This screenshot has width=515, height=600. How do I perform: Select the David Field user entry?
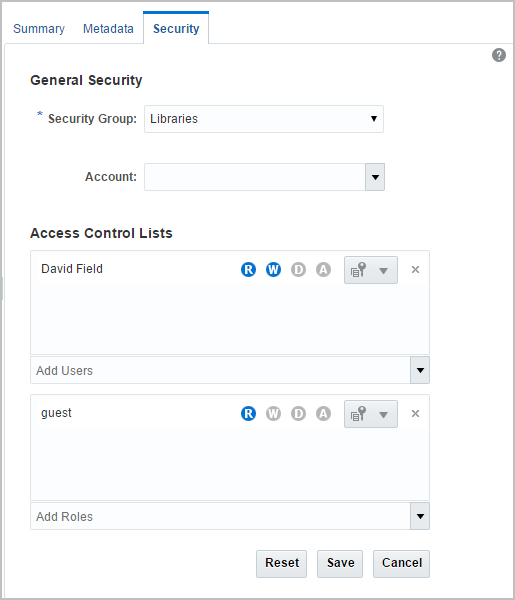click(72, 269)
